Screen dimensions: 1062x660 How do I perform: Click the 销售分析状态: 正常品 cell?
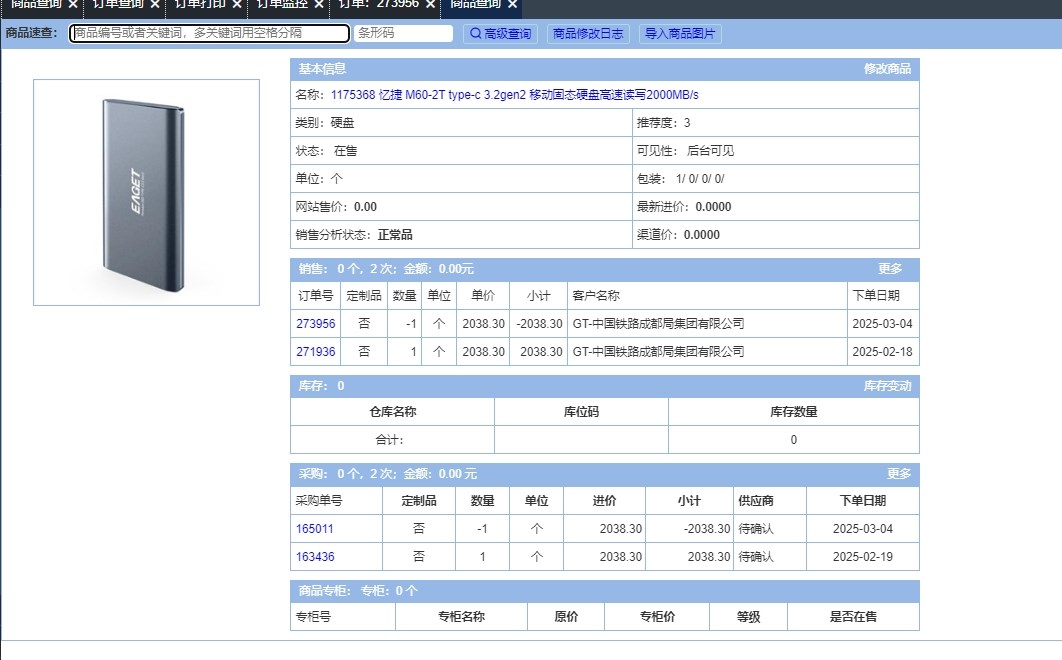click(461, 234)
